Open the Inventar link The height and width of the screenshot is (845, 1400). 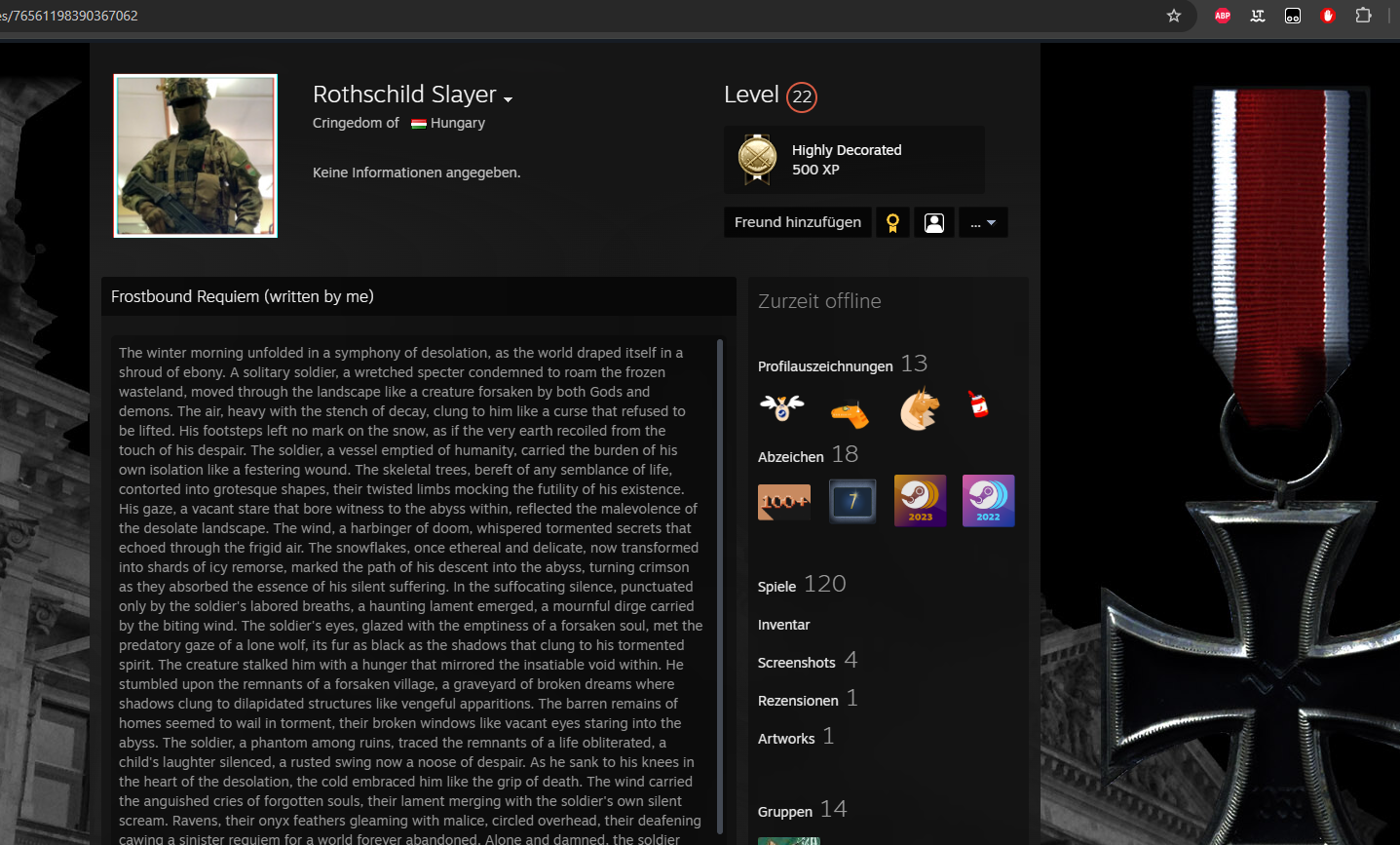(784, 625)
